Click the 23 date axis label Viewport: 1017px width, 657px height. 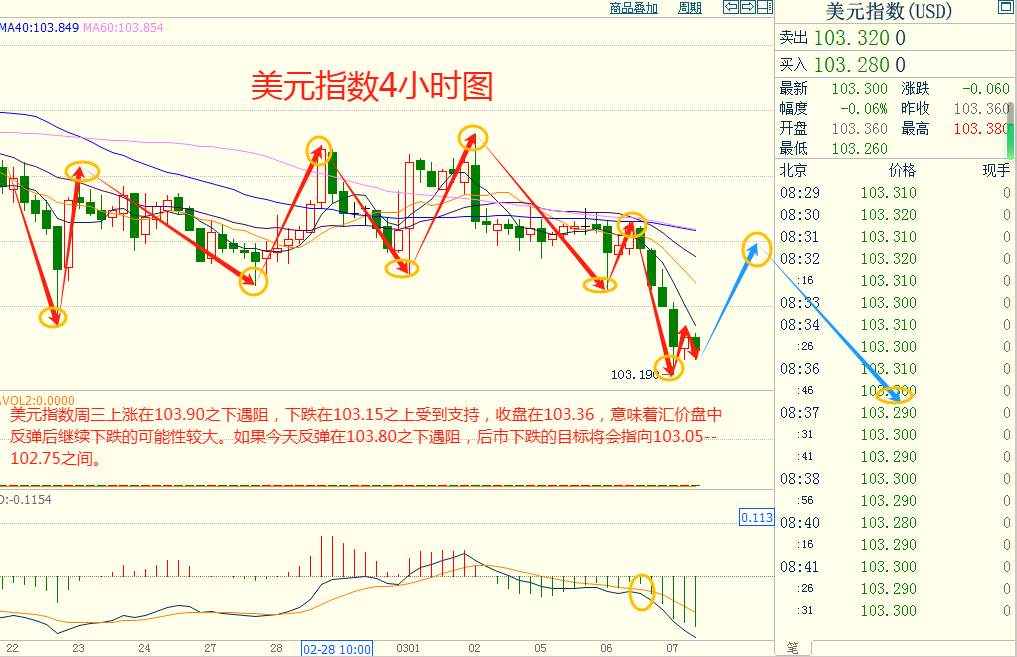78,648
